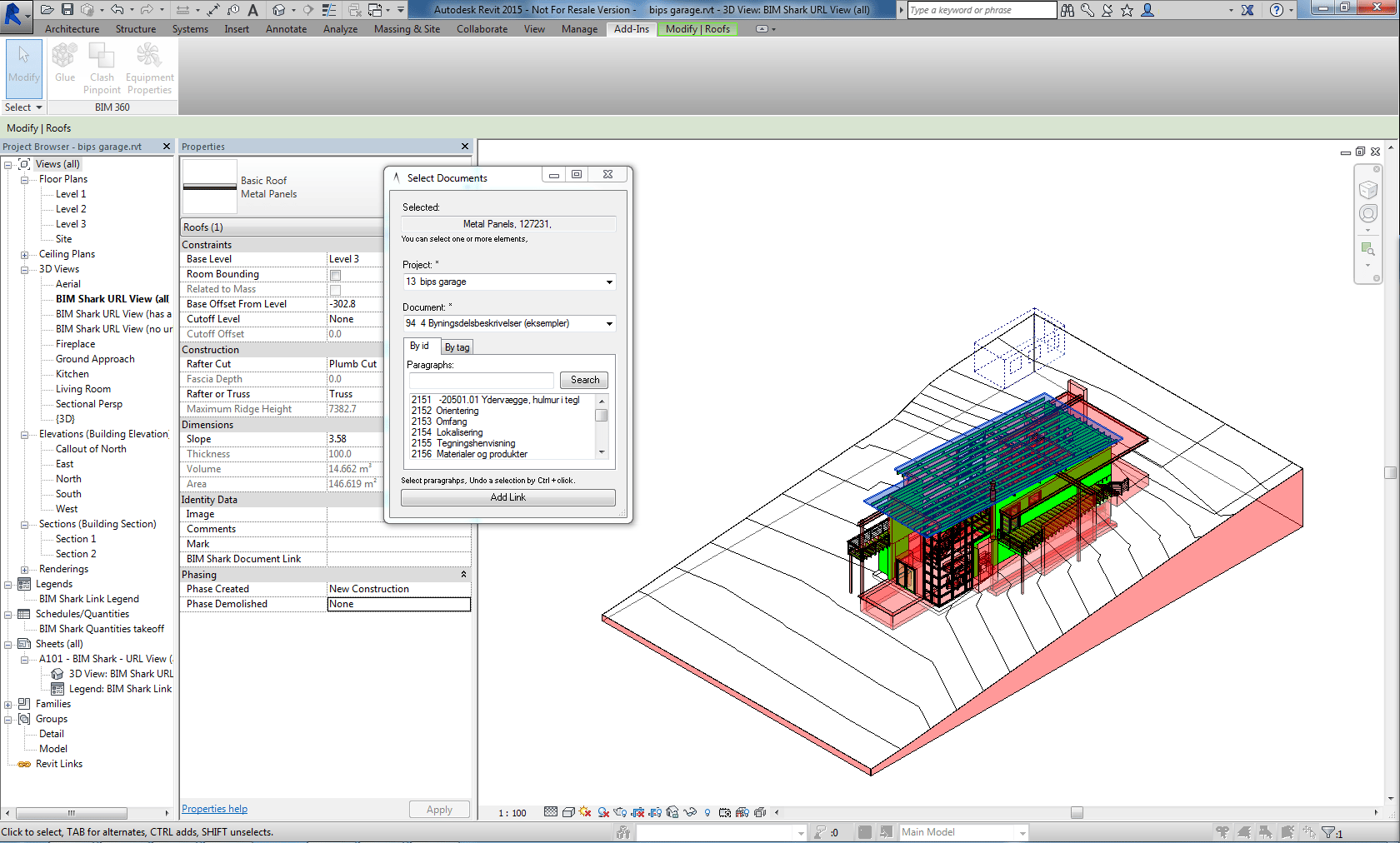Open Clash Pinpoint tool

tap(102, 68)
